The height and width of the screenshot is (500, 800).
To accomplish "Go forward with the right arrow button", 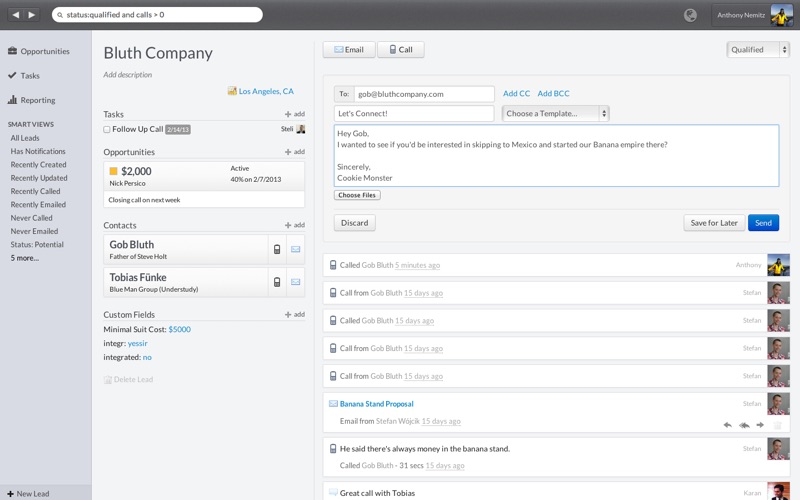I will [32, 15].
